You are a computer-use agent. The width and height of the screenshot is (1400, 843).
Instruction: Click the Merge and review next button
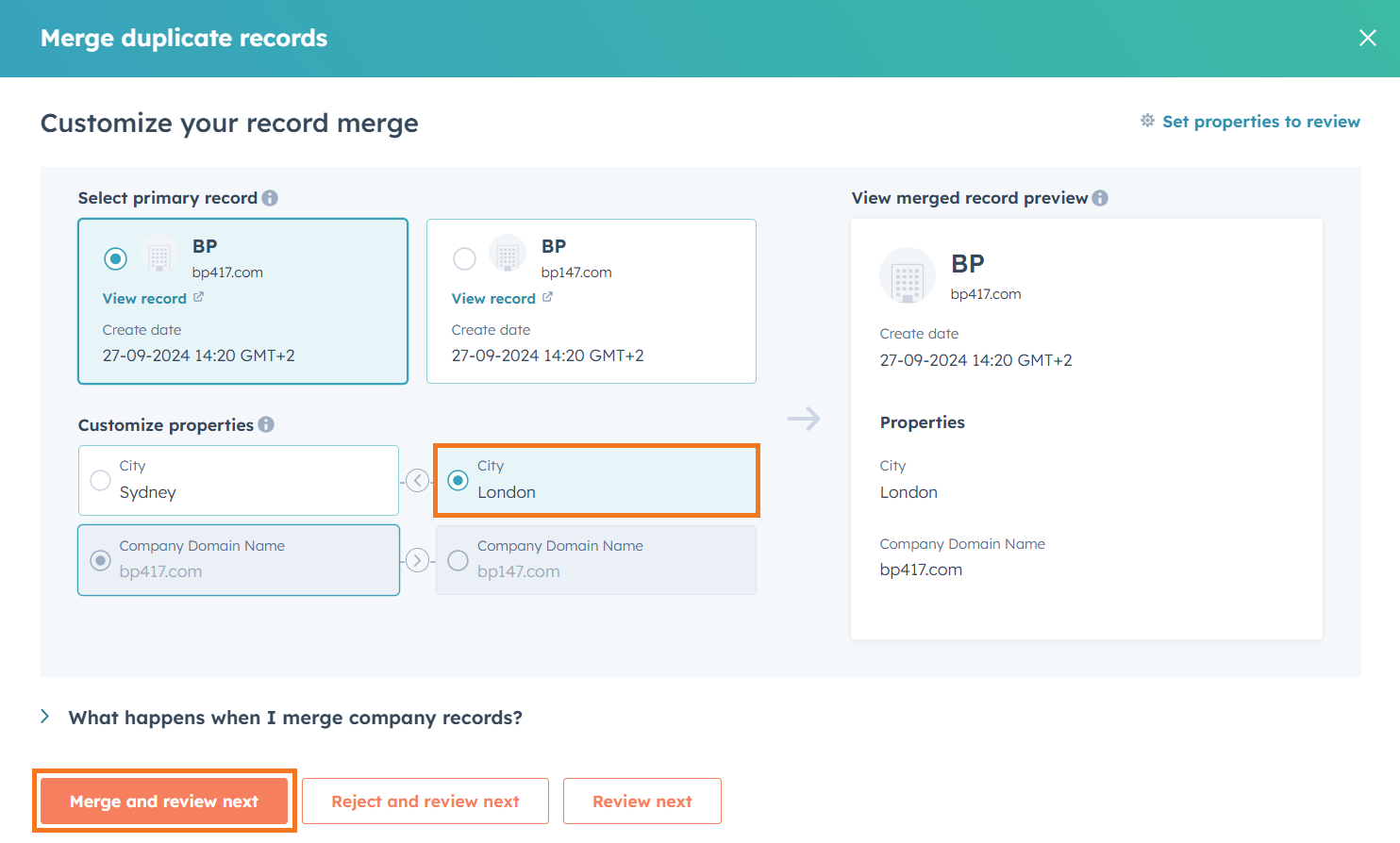coord(163,801)
